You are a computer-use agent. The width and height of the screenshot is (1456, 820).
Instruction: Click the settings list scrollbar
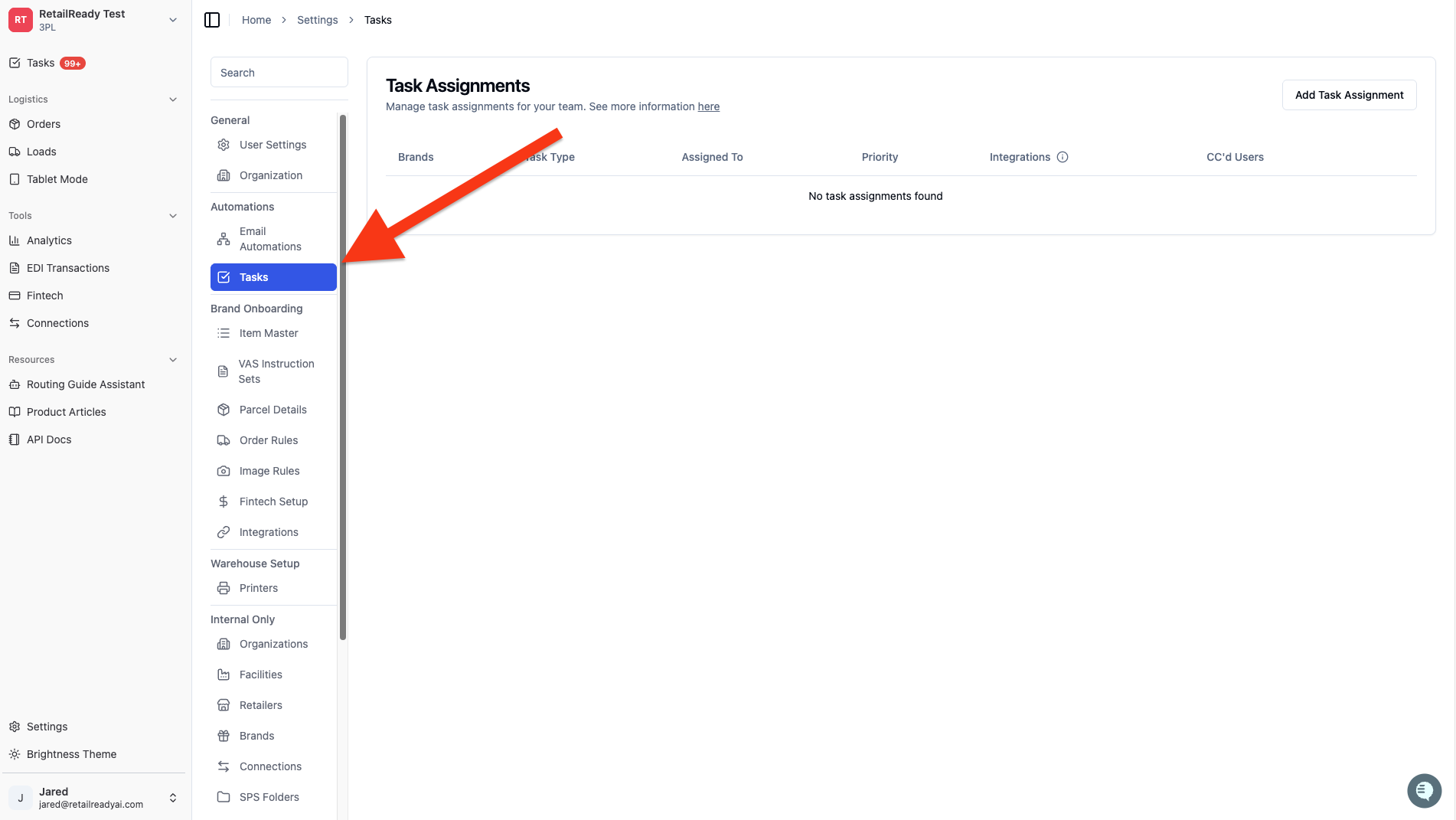point(343,377)
